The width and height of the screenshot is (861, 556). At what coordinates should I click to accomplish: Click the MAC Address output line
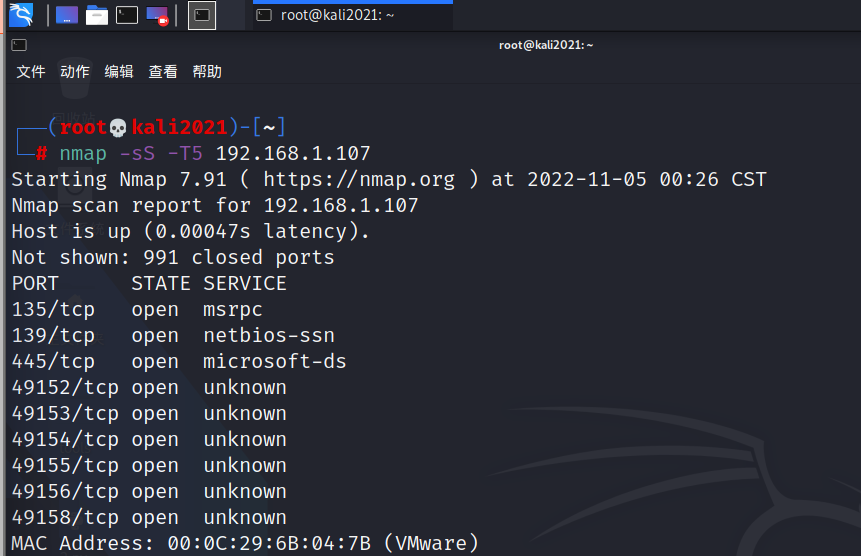click(245, 544)
